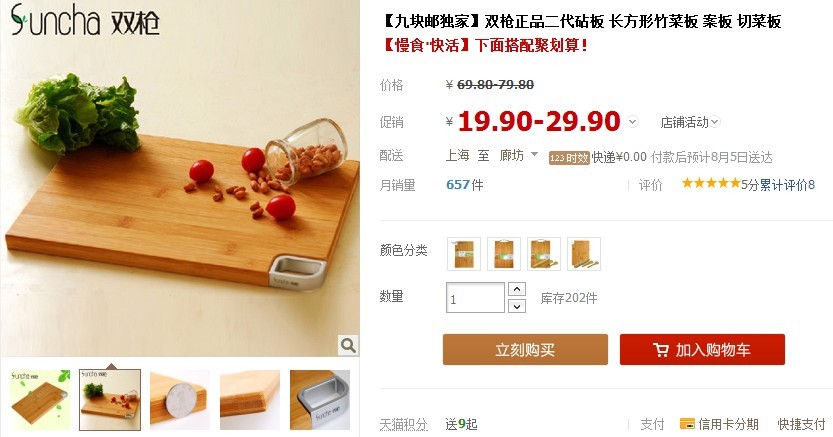Click the 立刻购买 button

point(525,349)
